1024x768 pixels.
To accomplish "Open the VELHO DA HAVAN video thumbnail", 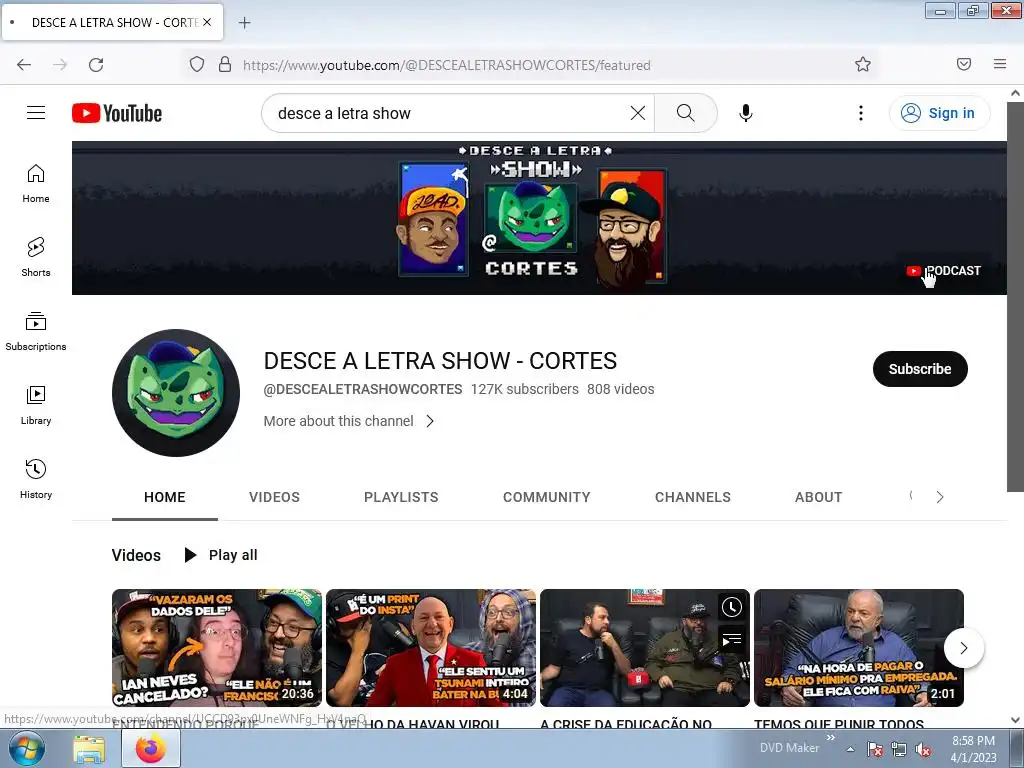I will [x=431, y=648].
